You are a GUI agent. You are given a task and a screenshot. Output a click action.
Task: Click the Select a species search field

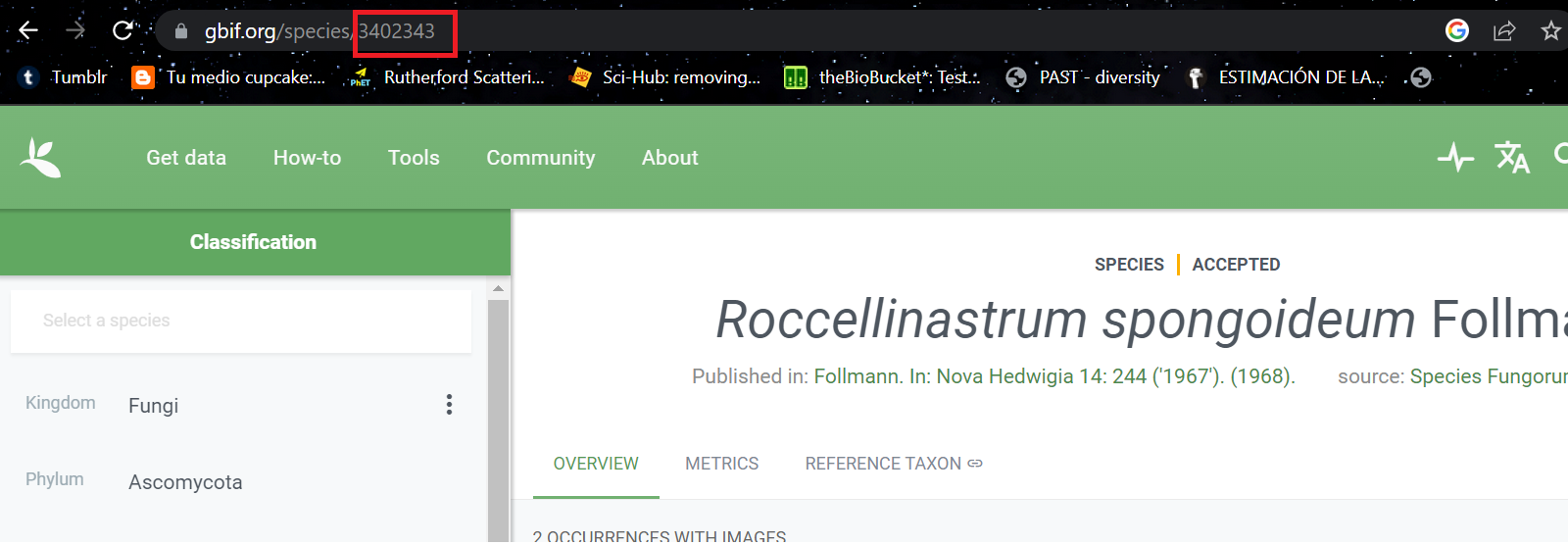[240, 321]
